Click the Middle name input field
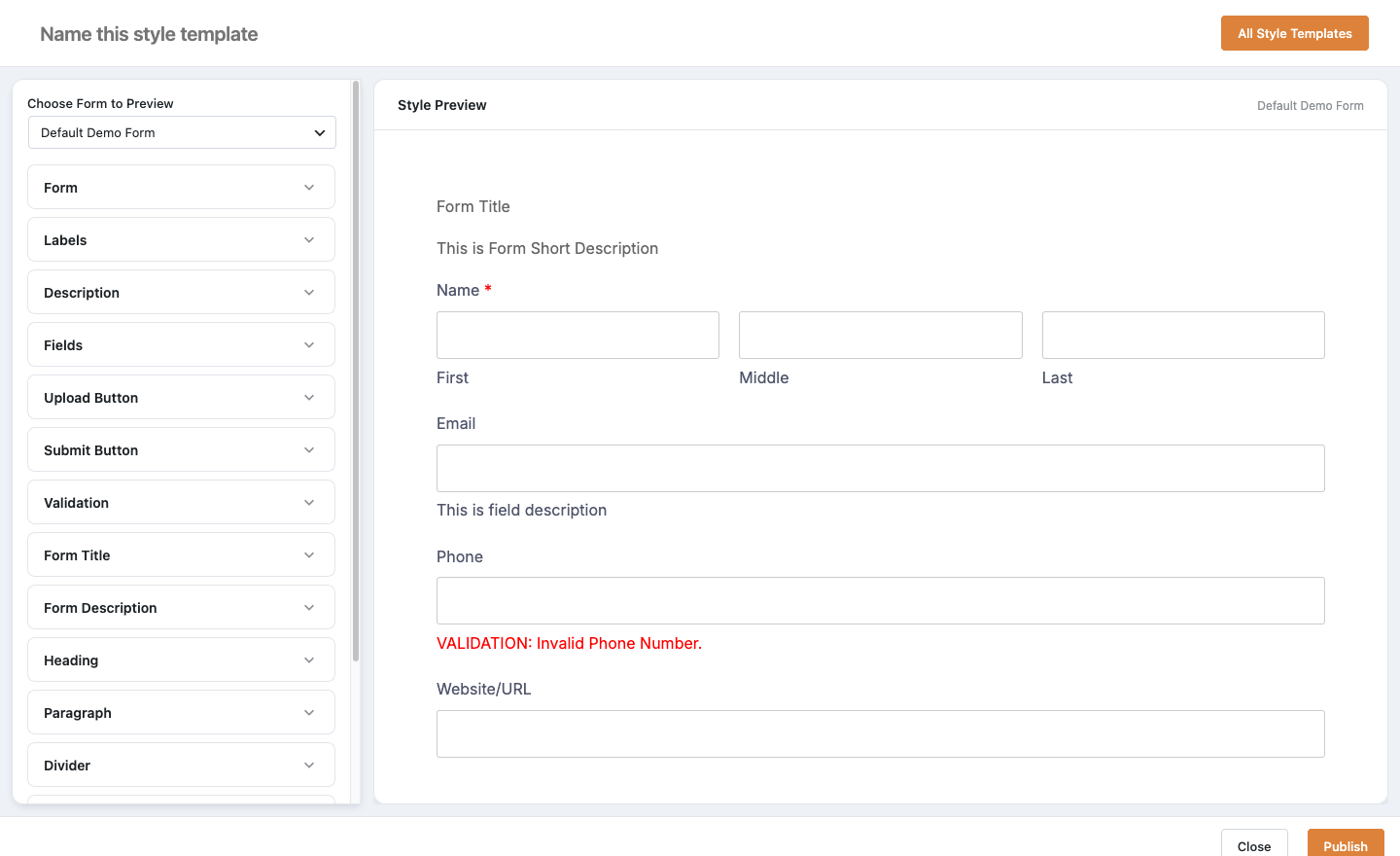 point(881,335)
